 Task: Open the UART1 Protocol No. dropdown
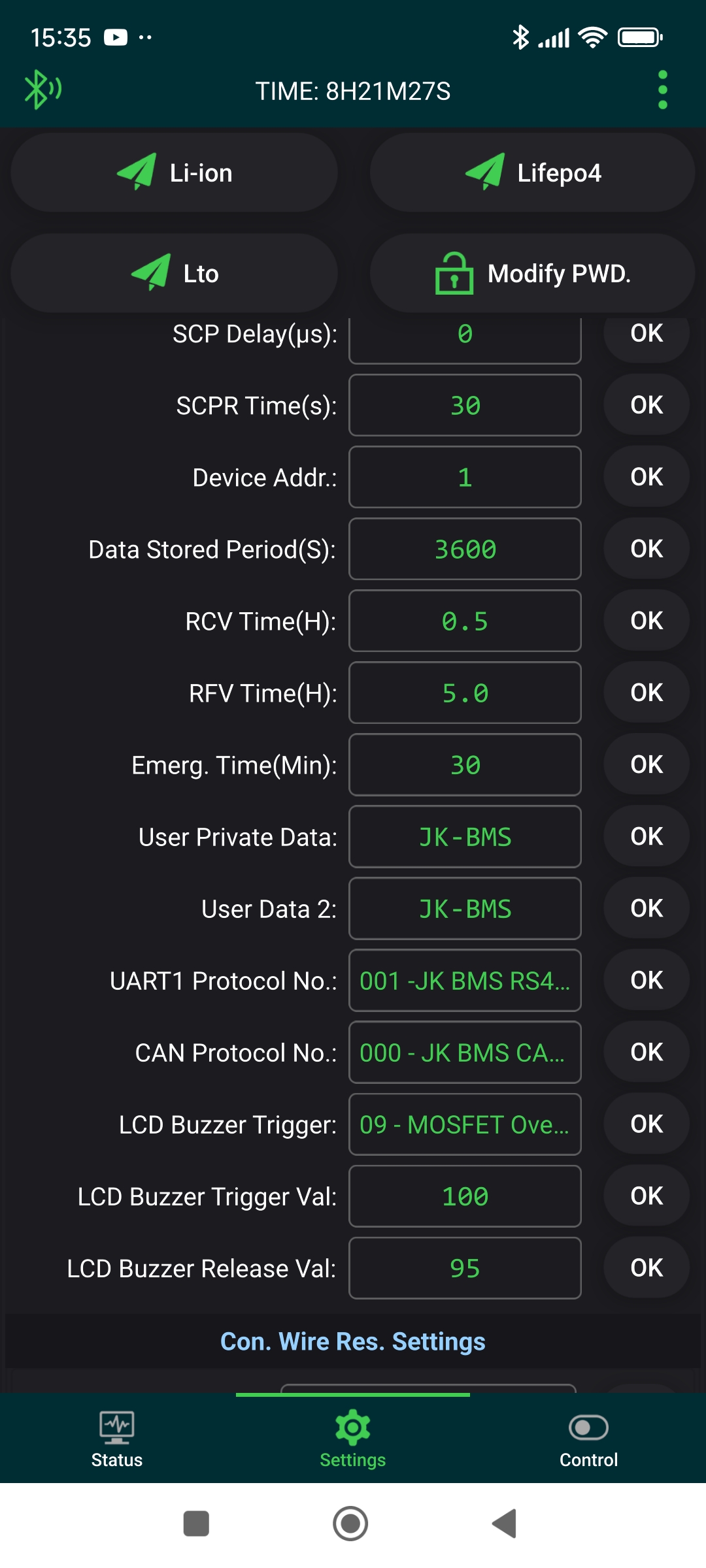(465, 981)
